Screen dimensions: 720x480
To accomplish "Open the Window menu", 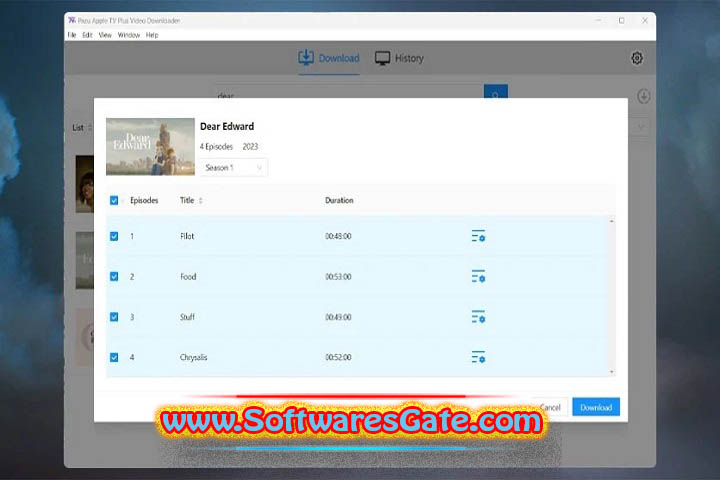I will [x=129, y=35].
